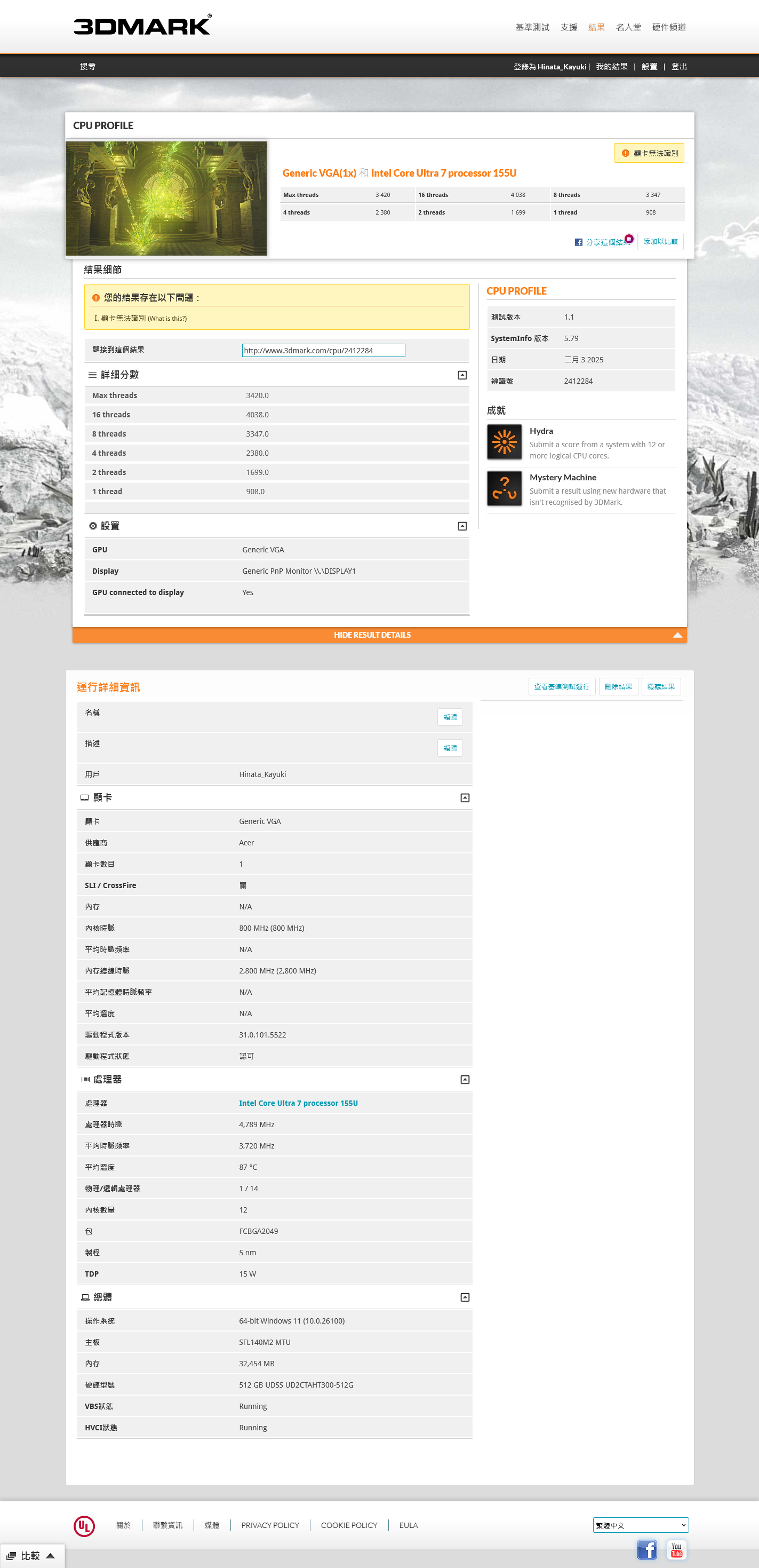
Task: Click 查看基準測試運行 button
Action: tap(561, 687)
